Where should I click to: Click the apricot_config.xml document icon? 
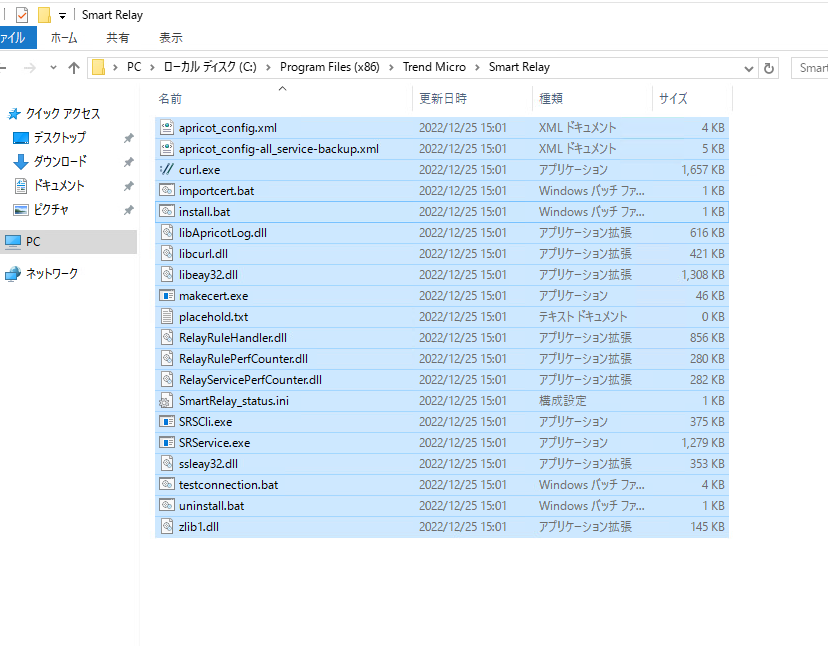pyautogui.click(x=167, y=128)
